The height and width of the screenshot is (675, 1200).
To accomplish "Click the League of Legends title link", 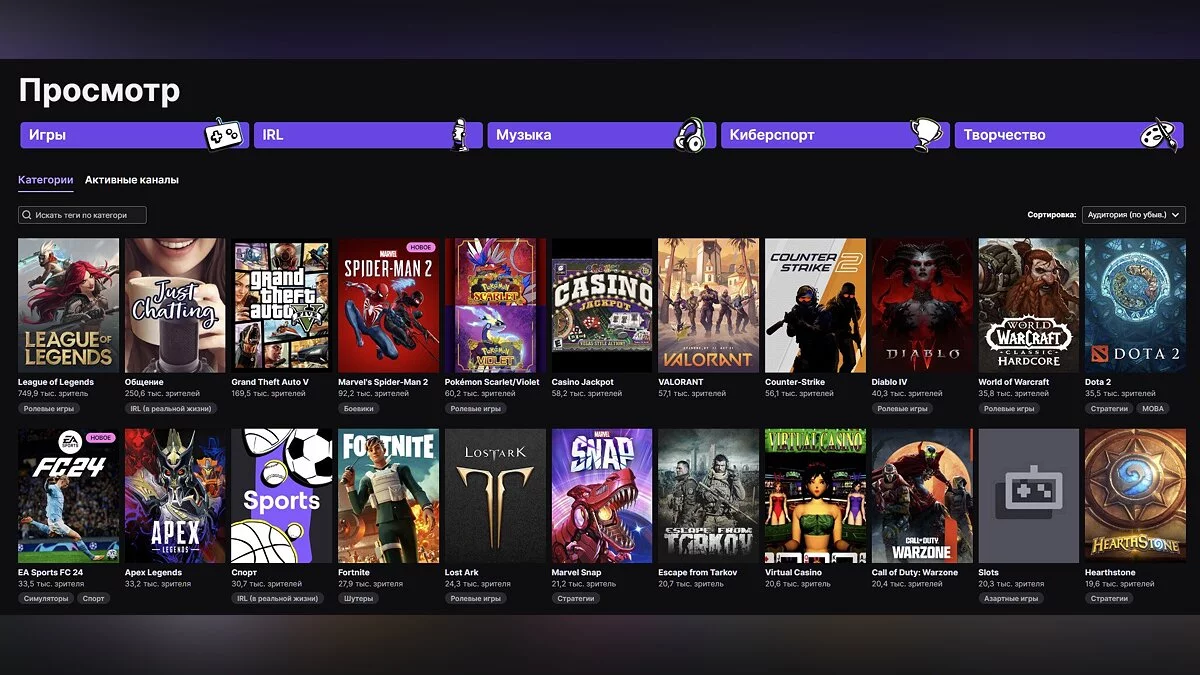I will [56, 382].
